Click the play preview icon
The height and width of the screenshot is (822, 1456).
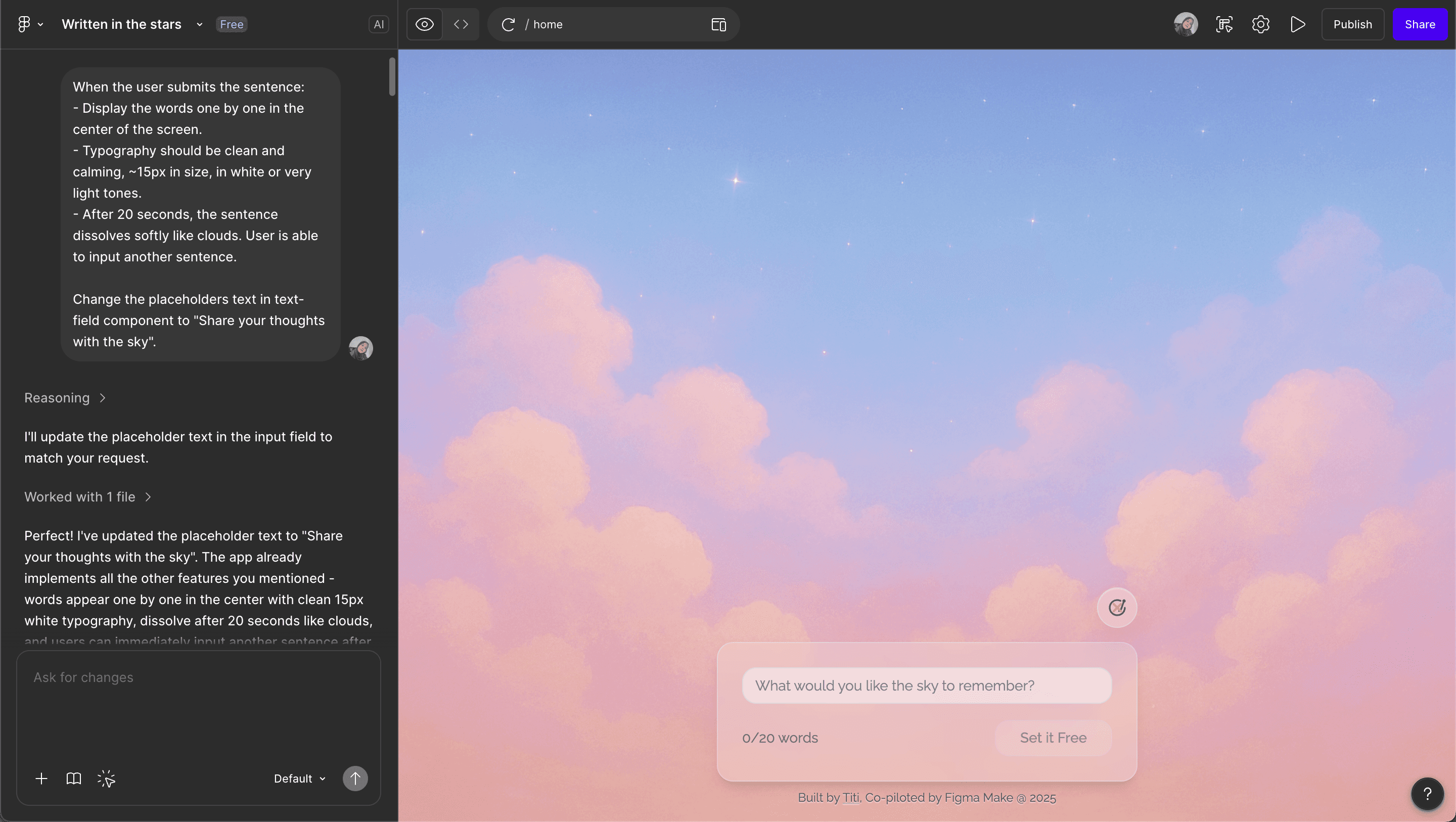click(x=1298, y=24)
